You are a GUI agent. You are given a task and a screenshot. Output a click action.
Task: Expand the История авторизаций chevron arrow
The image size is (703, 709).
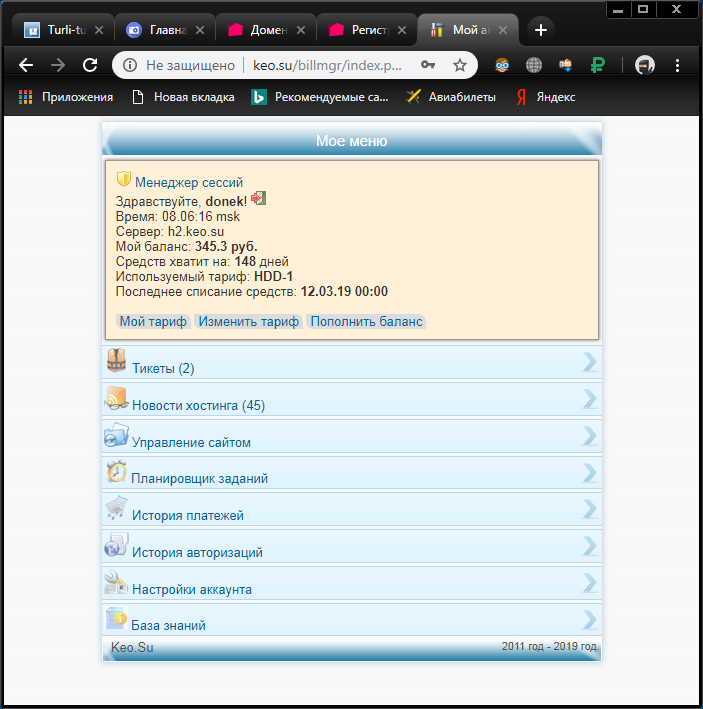pos(590,546)
